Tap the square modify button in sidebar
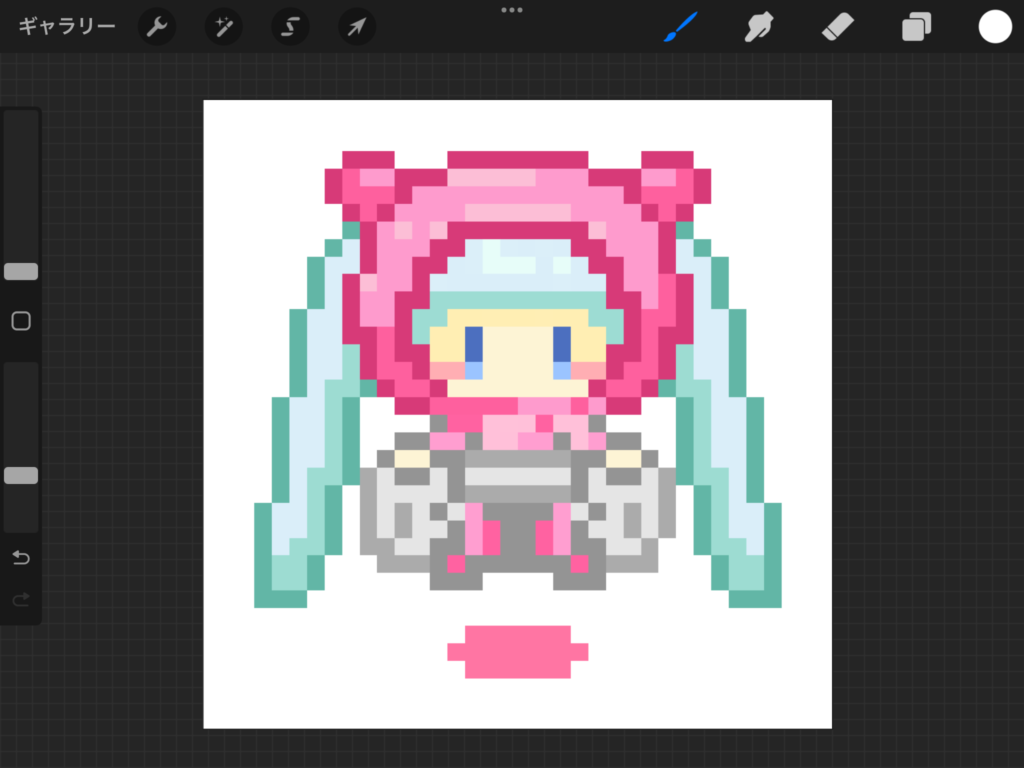1024x768 pixels. pos(21,321)
